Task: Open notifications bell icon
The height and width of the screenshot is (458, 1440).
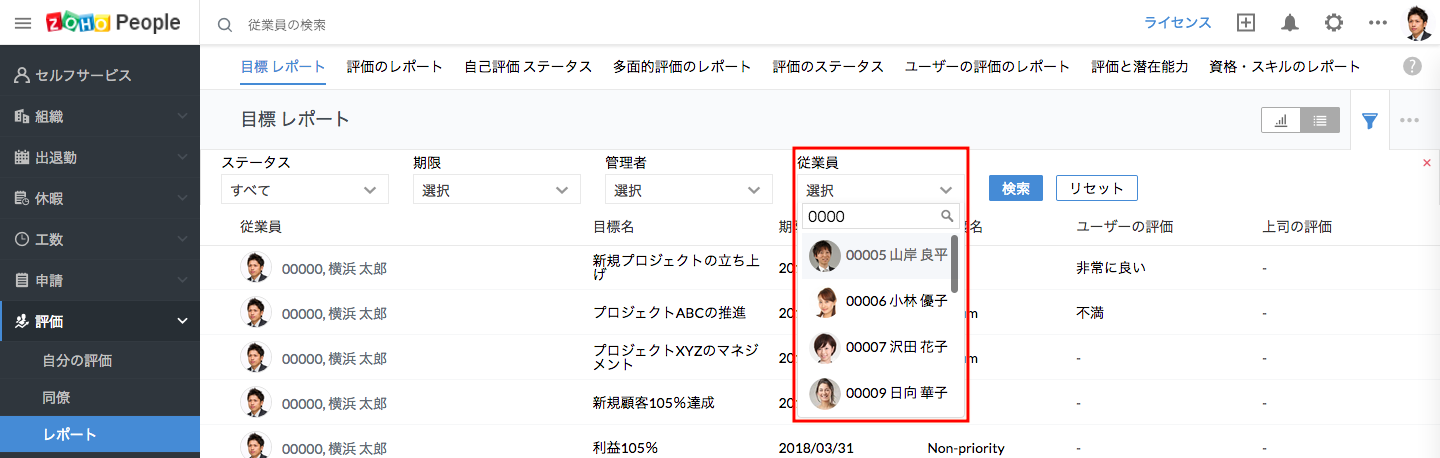Action: tap(1290, 23)
